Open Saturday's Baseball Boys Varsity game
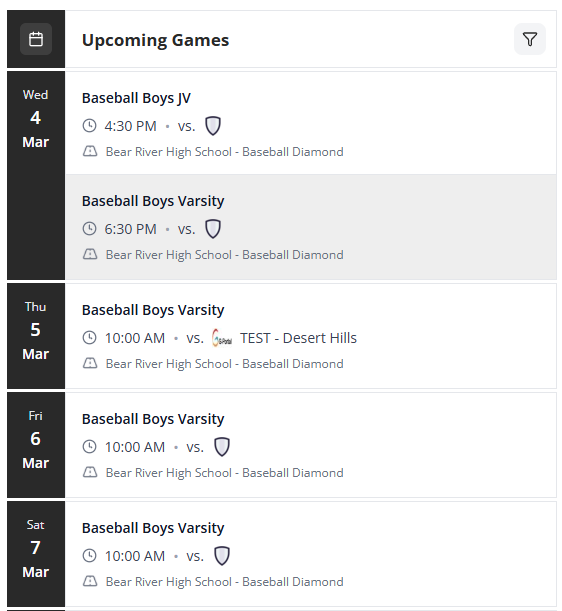Viewport: 562px width, 611px height. 311,554
